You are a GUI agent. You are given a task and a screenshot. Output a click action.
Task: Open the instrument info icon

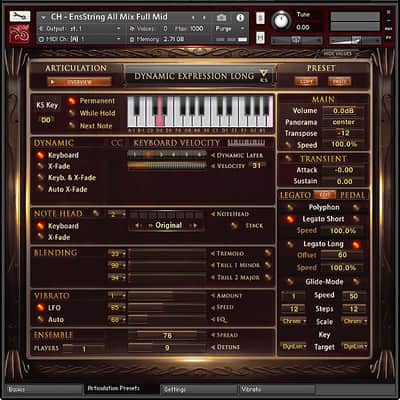point(240,18)
